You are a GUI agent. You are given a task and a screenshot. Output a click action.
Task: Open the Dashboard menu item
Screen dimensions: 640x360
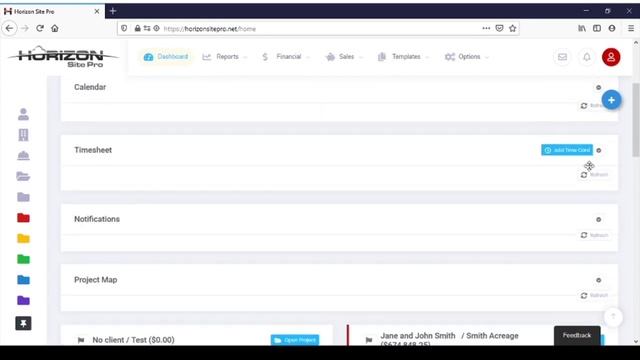(x=166, y=57)
